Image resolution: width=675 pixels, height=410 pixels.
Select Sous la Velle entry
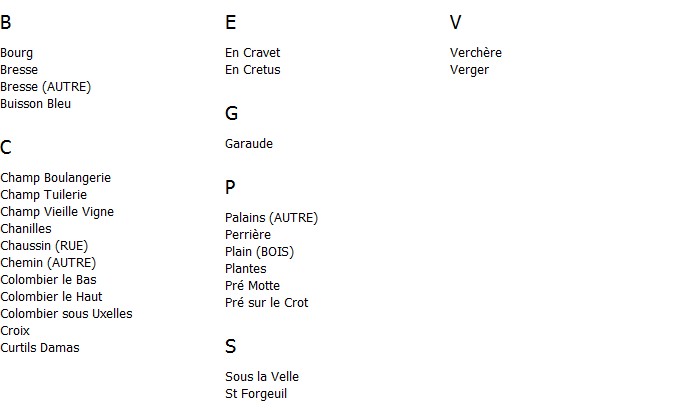[262, 377]
